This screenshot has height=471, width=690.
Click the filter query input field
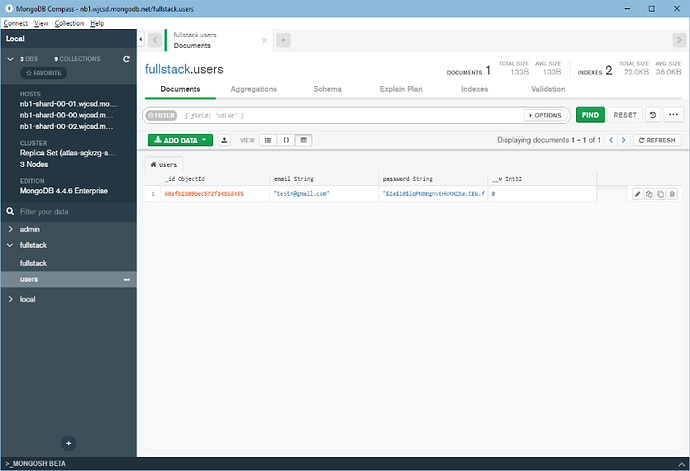(x=350, y=115)
